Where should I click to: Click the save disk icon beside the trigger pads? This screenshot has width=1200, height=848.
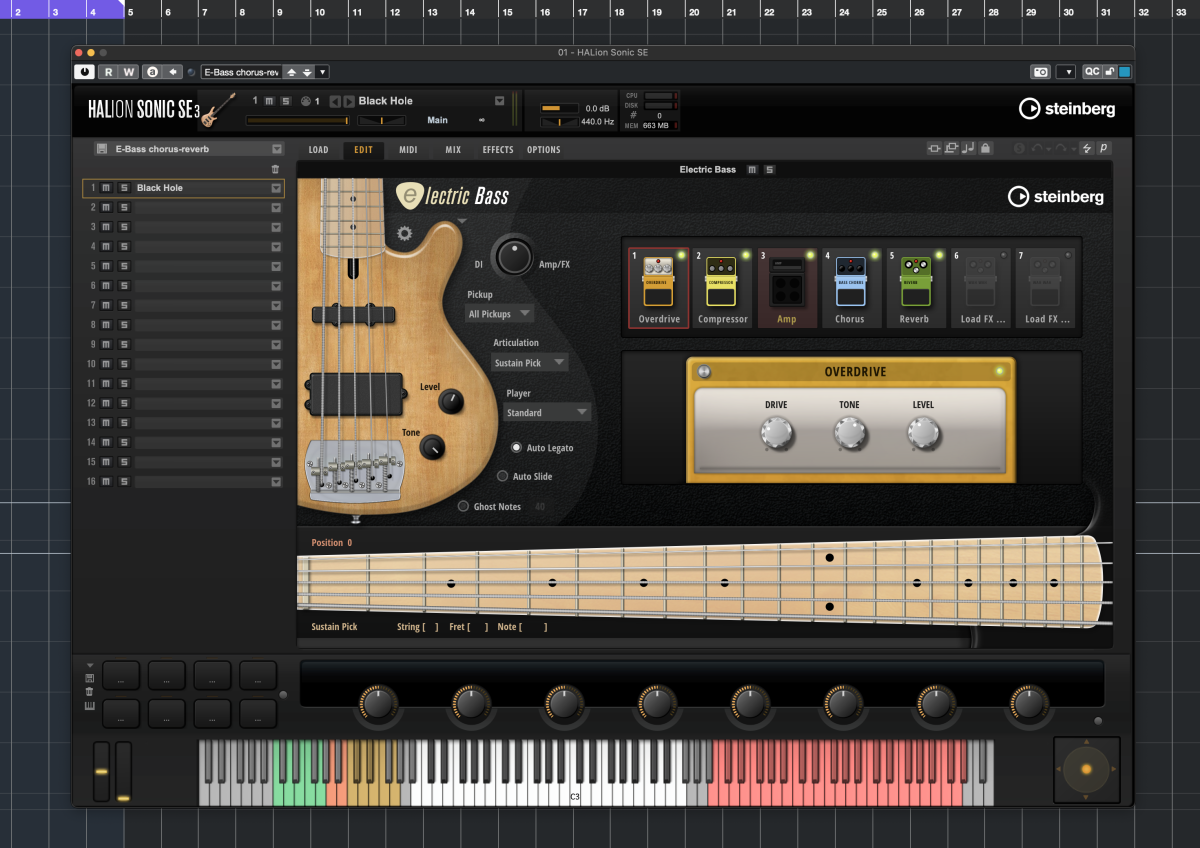click(x=89, y=678)
